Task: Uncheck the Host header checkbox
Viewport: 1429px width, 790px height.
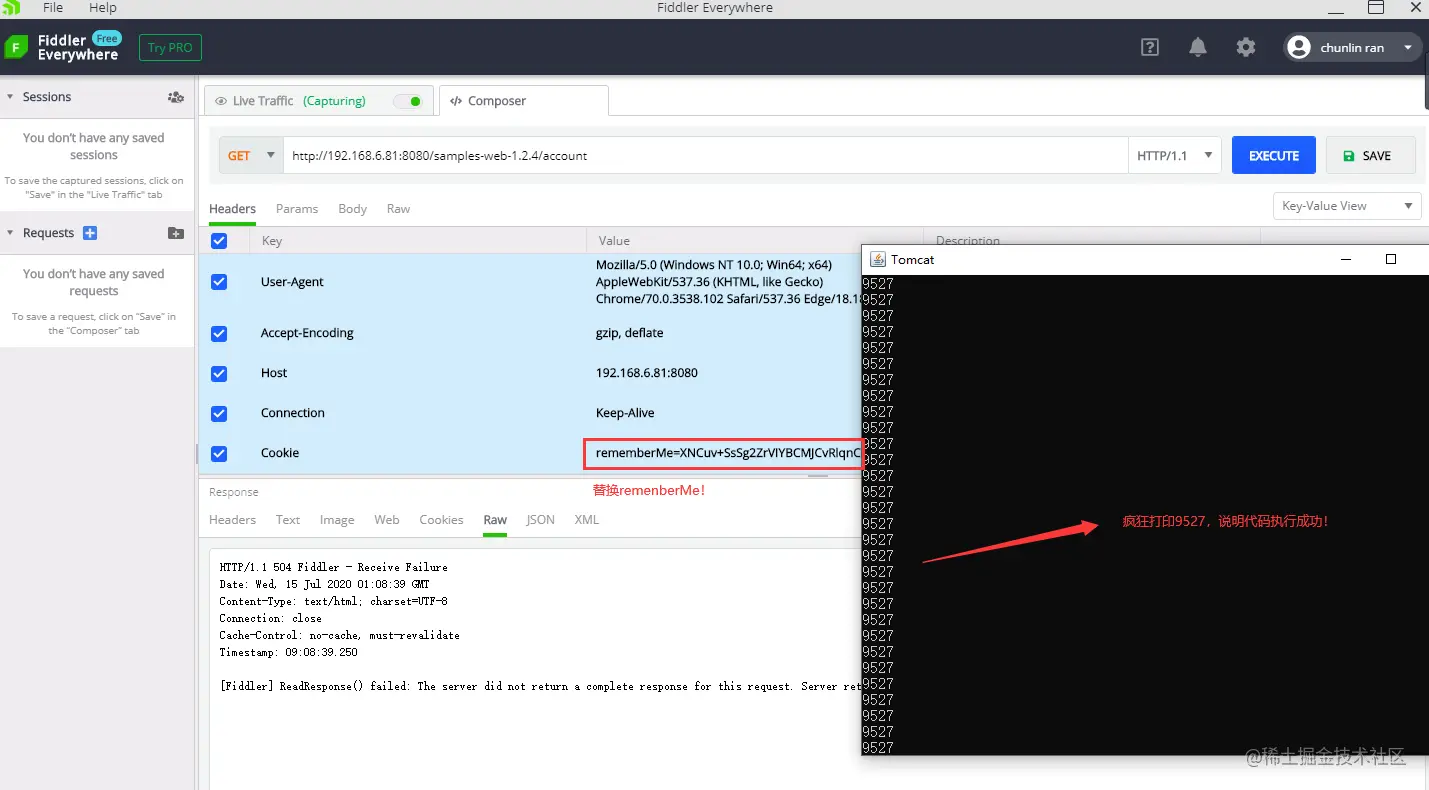Action: coord(219,373)
